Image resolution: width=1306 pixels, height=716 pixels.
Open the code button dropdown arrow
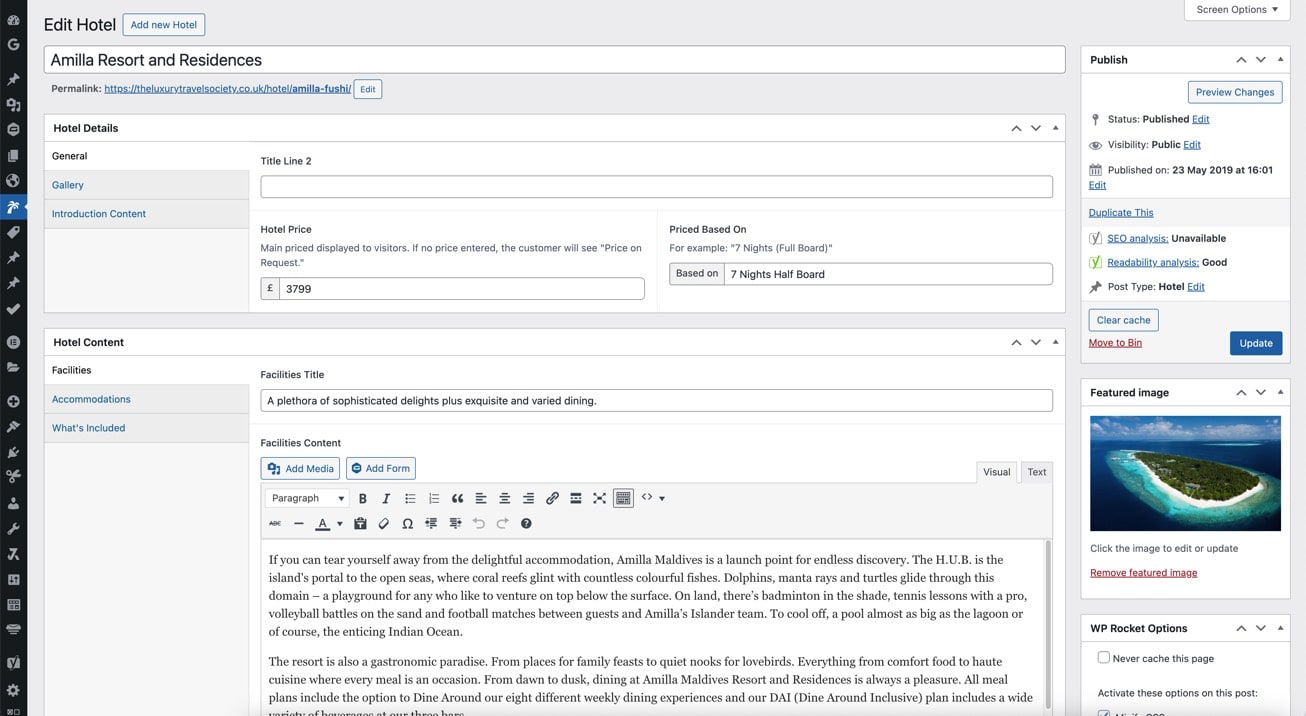click(x=662, y=498)
